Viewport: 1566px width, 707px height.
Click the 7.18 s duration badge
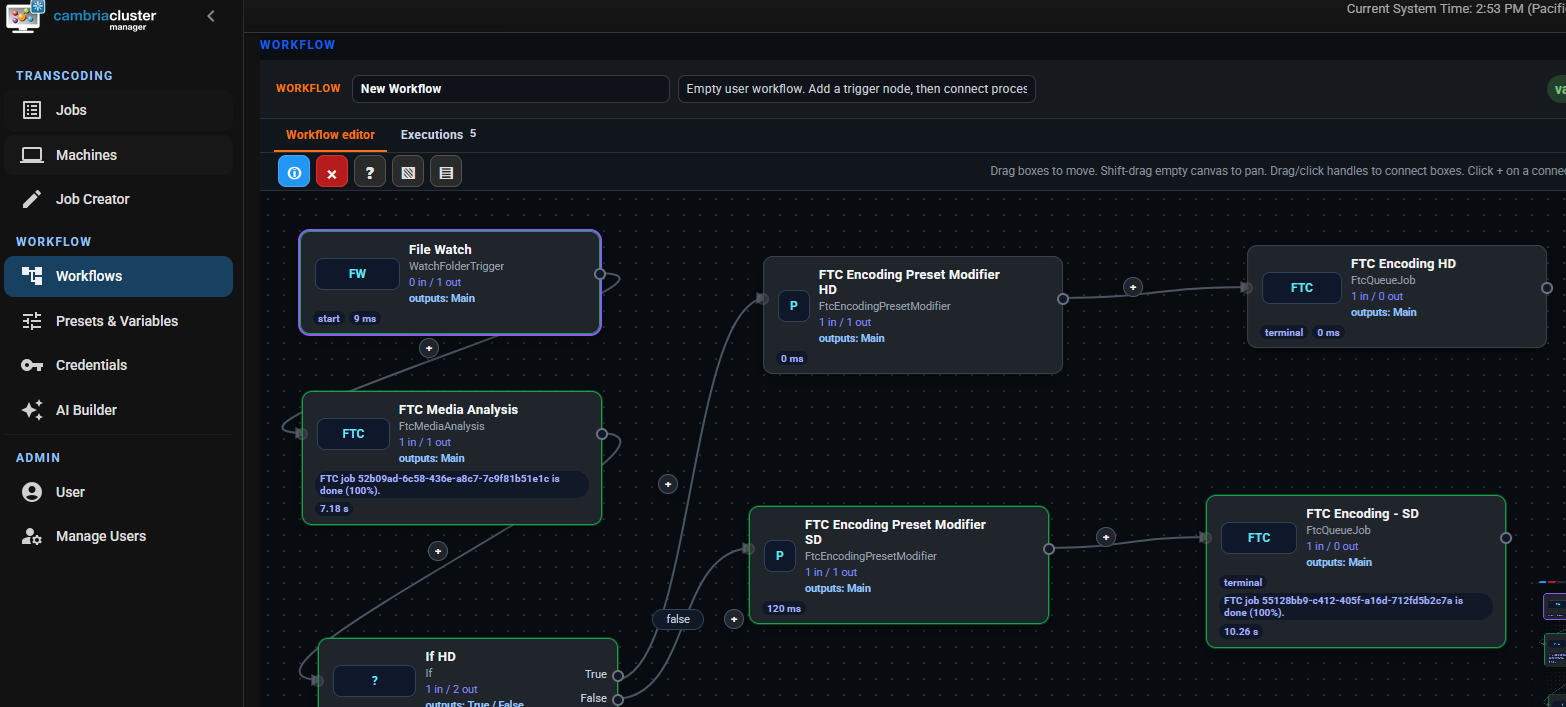coord(334,509)
